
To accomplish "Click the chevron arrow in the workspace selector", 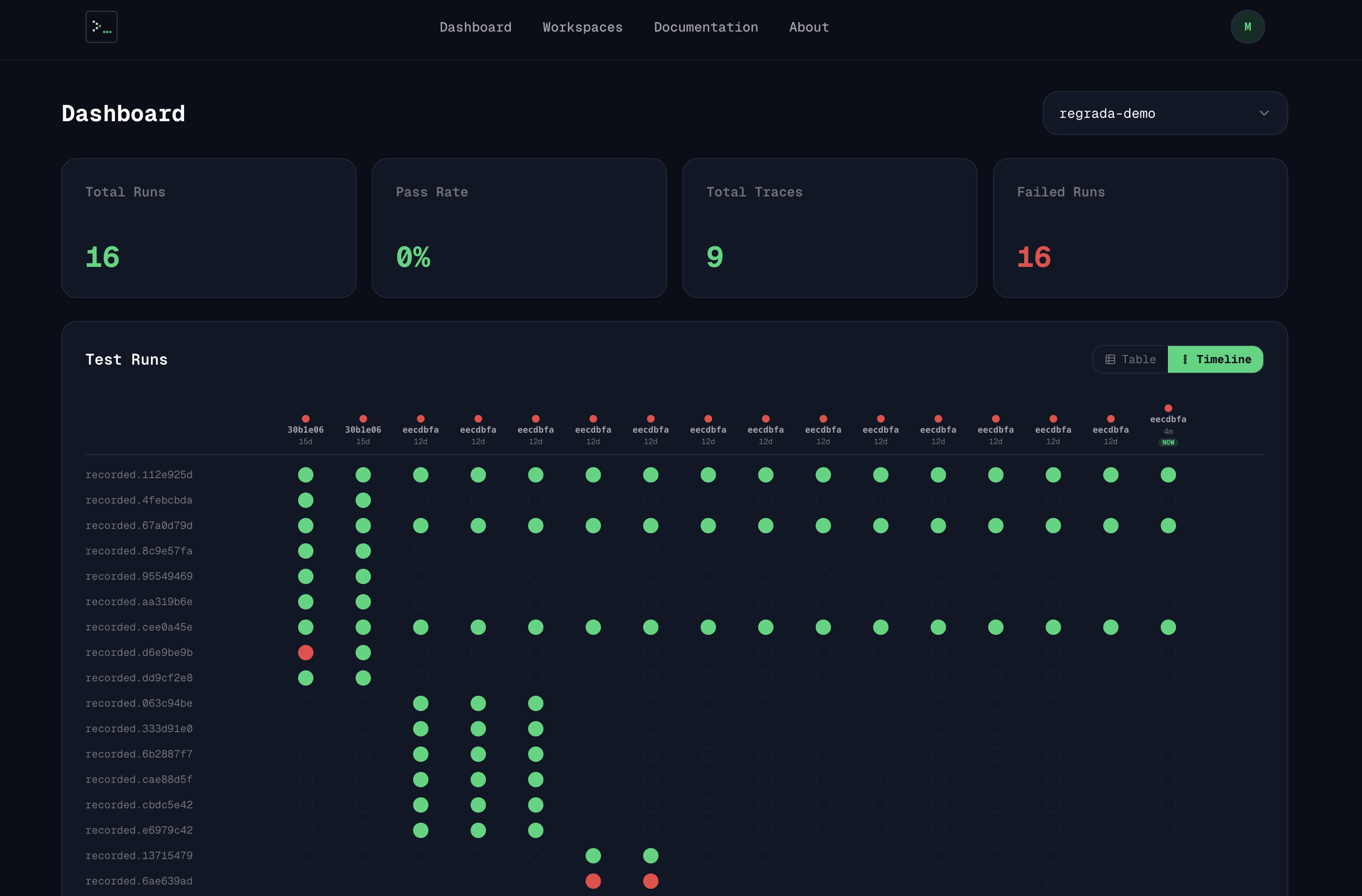I will (1264, 113).
